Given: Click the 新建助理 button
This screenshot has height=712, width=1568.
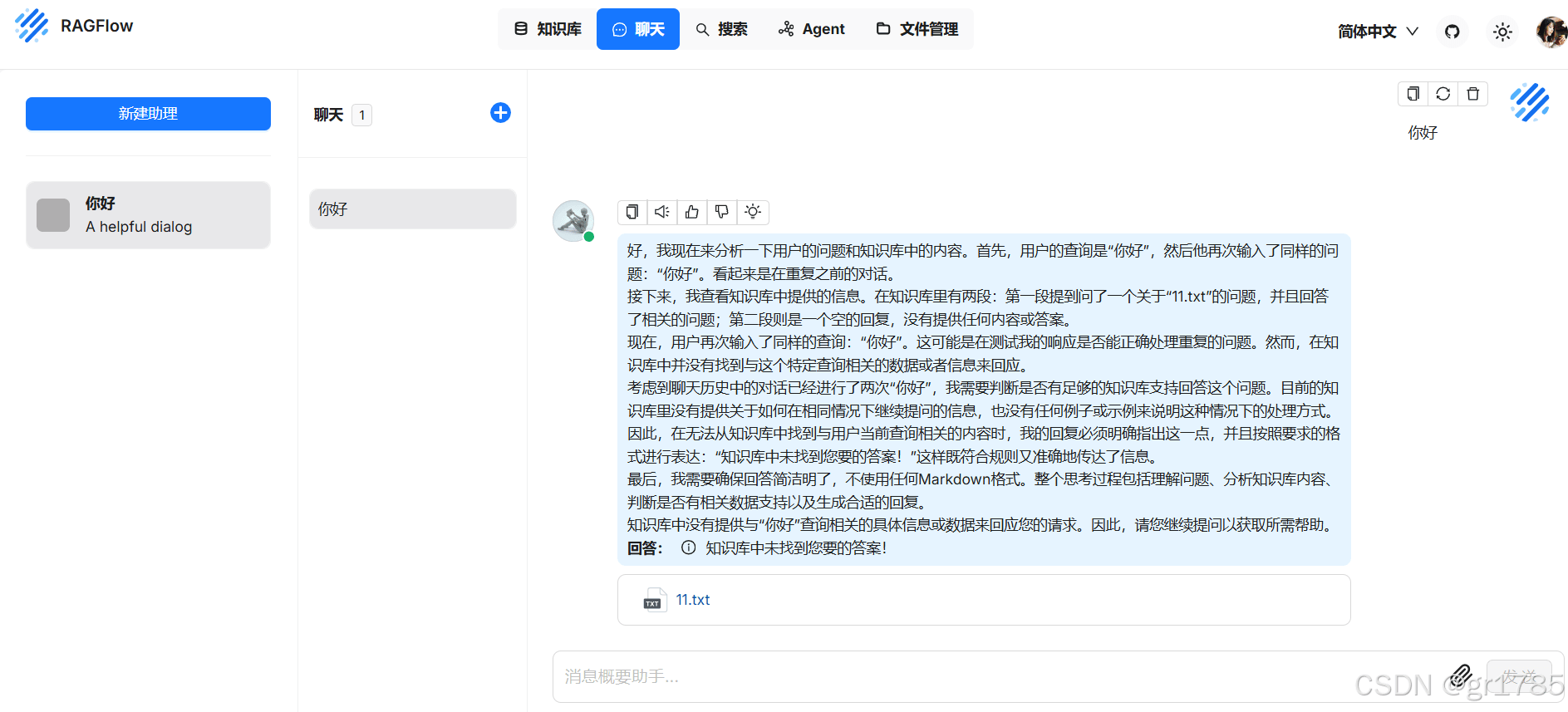Looking at the screenshot, I should [x=148, y=114].
